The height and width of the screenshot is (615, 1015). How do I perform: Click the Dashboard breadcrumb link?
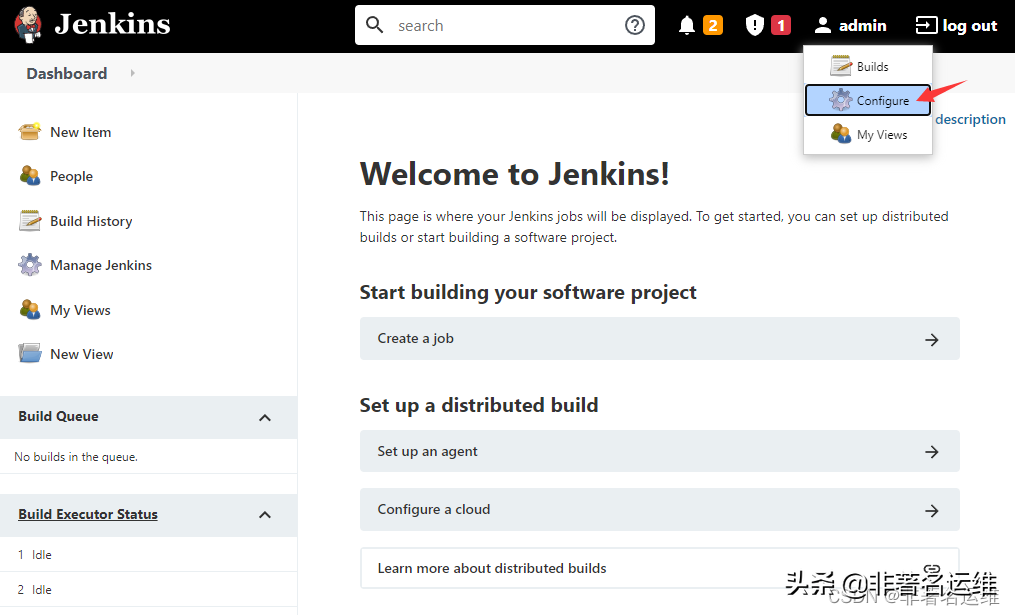coord(66,73)
